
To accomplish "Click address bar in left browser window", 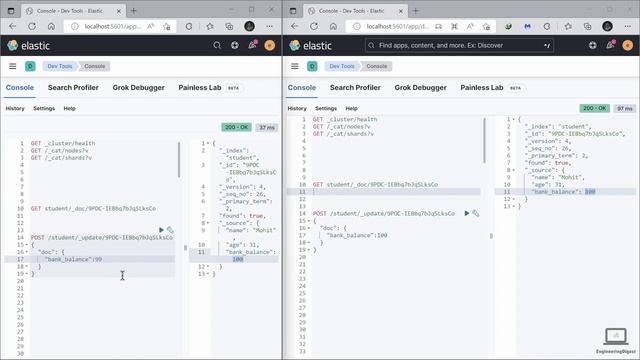I will pos(120,26).
